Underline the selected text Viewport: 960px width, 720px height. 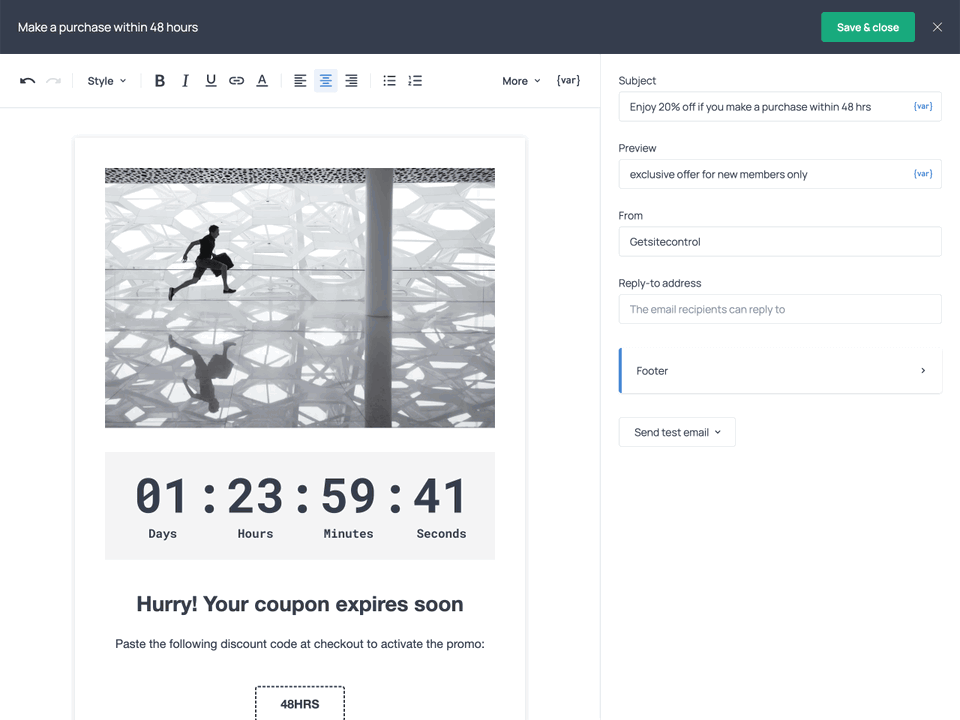pos(211,80)
